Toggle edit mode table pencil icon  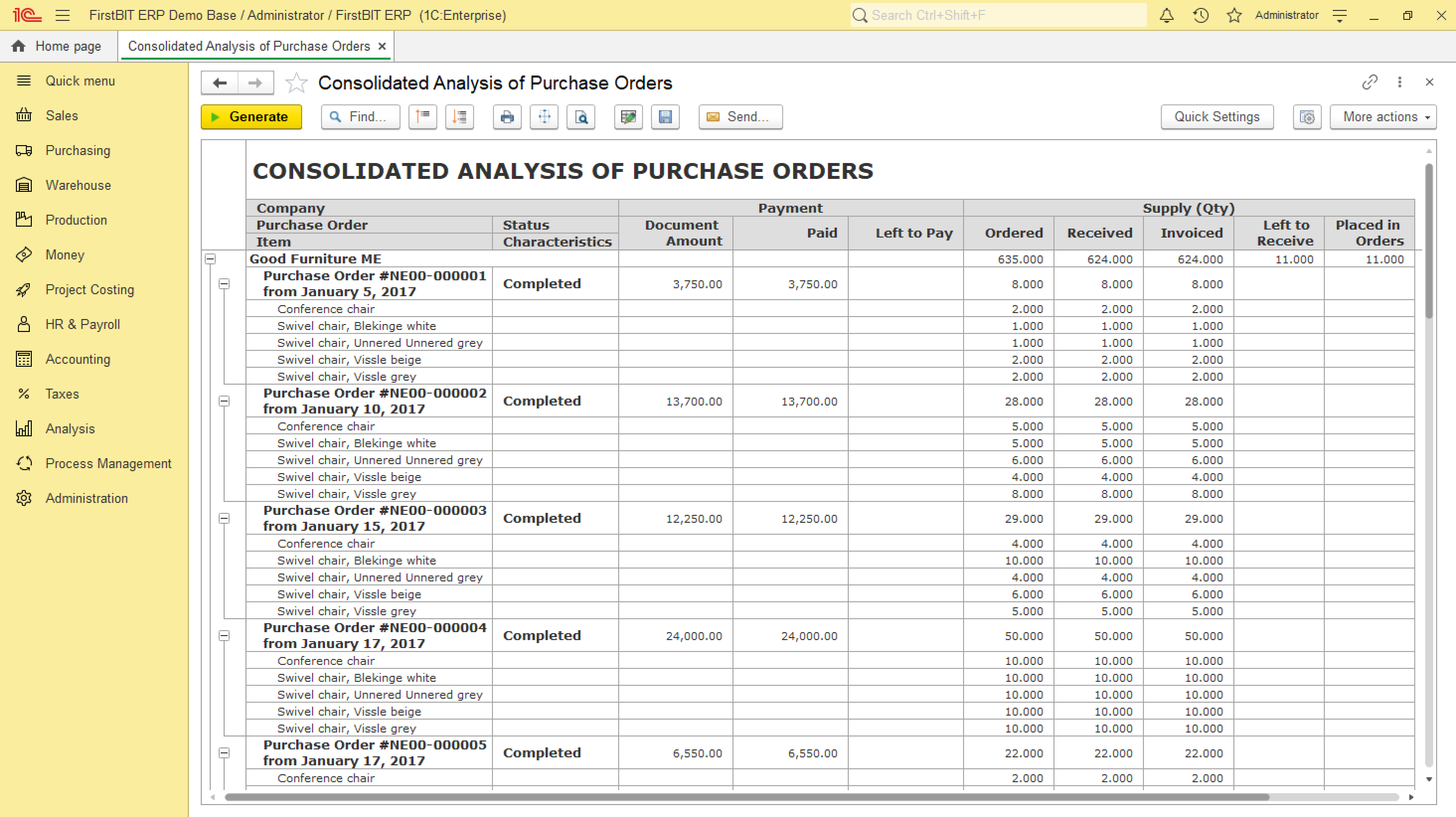(628, 117)
